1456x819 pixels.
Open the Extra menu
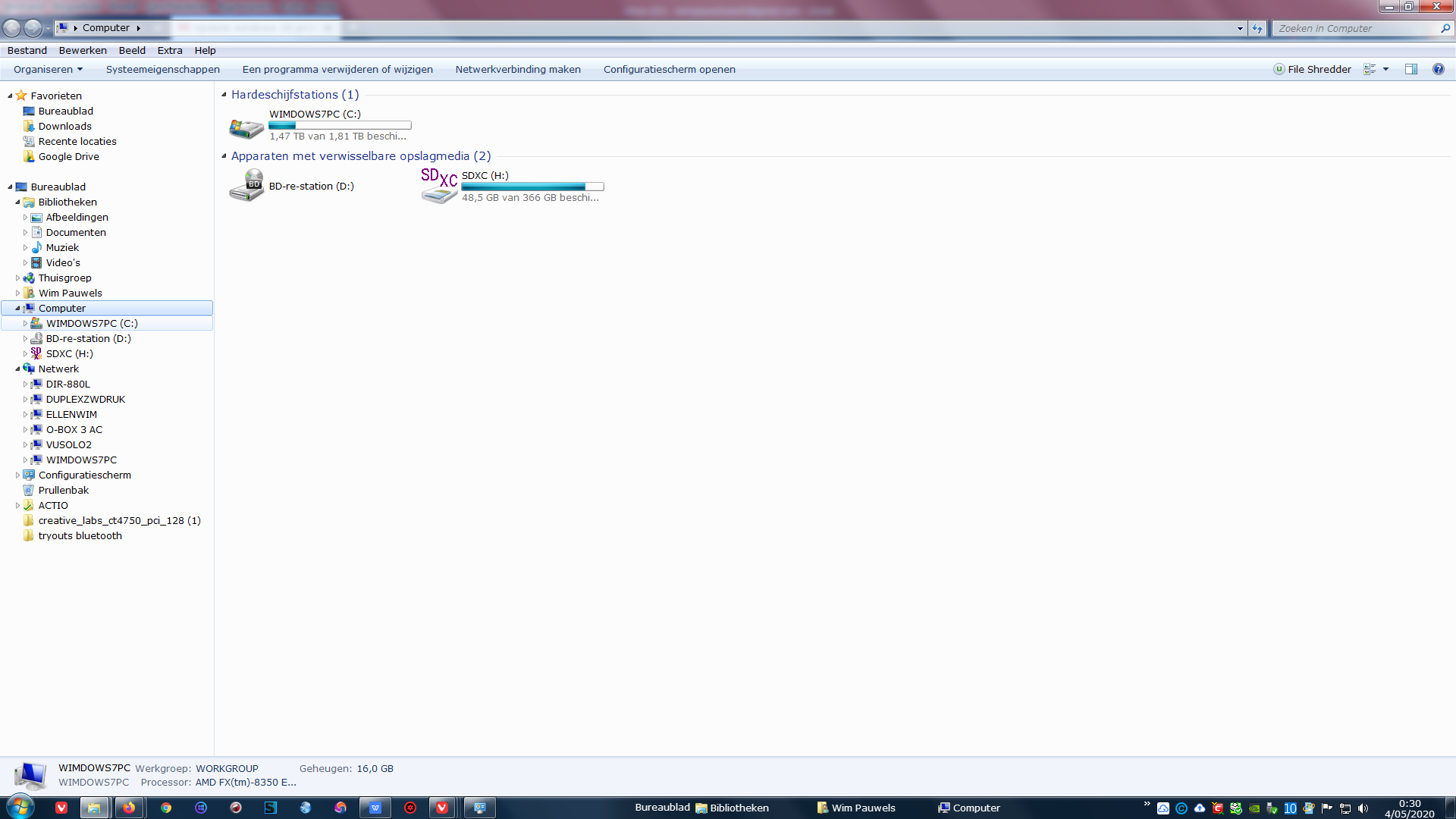(x=170, y=50)
